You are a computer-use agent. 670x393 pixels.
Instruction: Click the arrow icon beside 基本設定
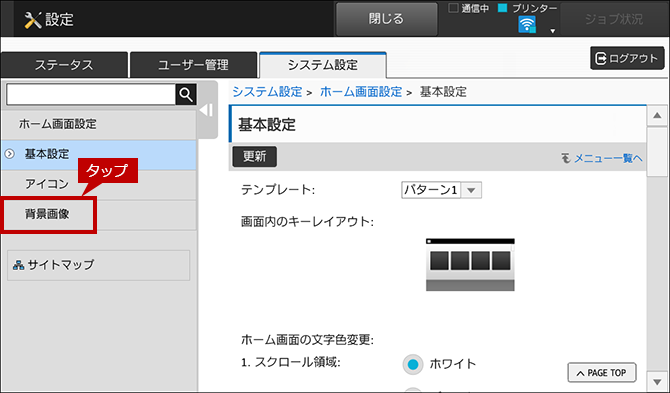[x=9, y=154]
